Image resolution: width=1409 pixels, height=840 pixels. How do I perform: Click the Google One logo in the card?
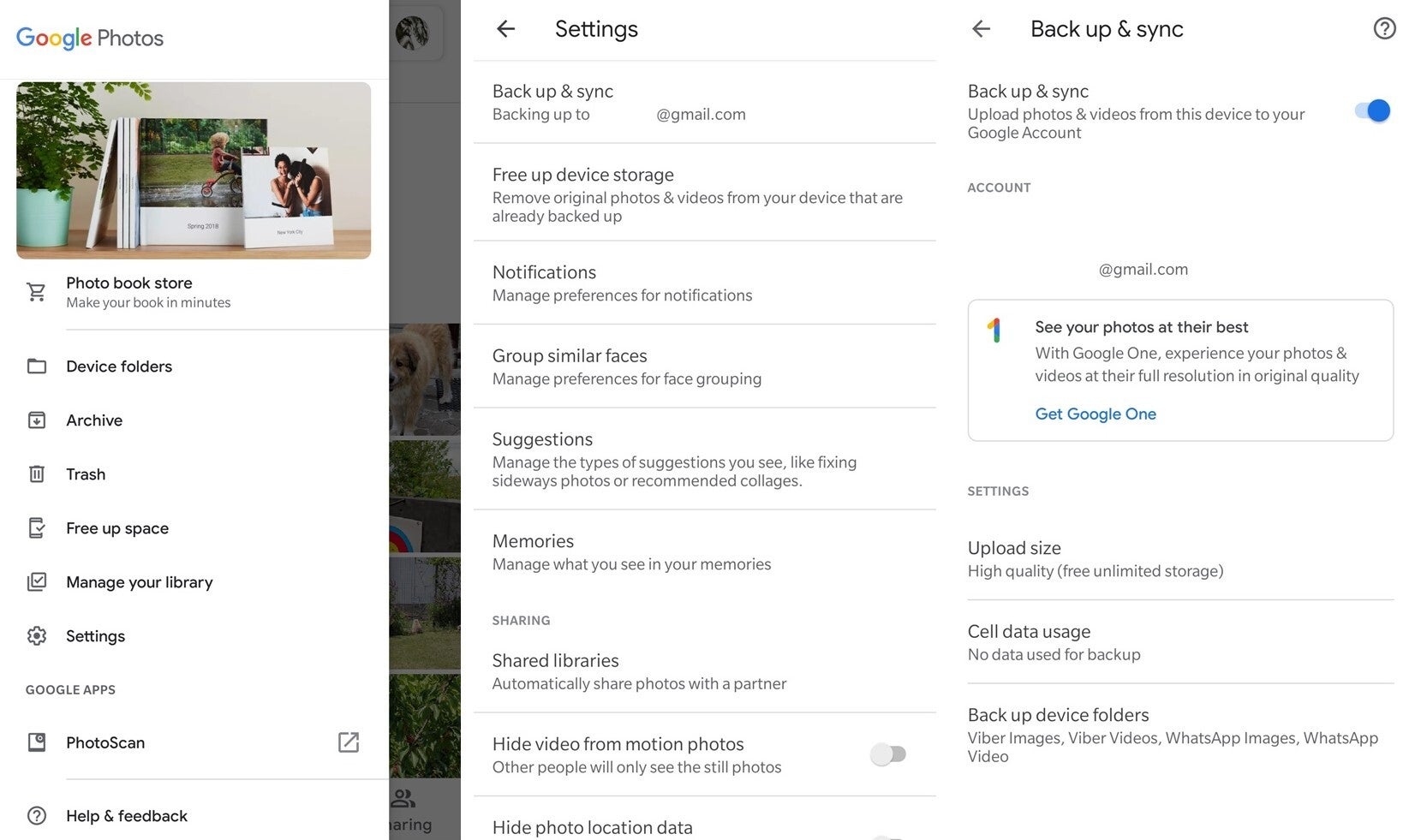[x=994, y=330]
